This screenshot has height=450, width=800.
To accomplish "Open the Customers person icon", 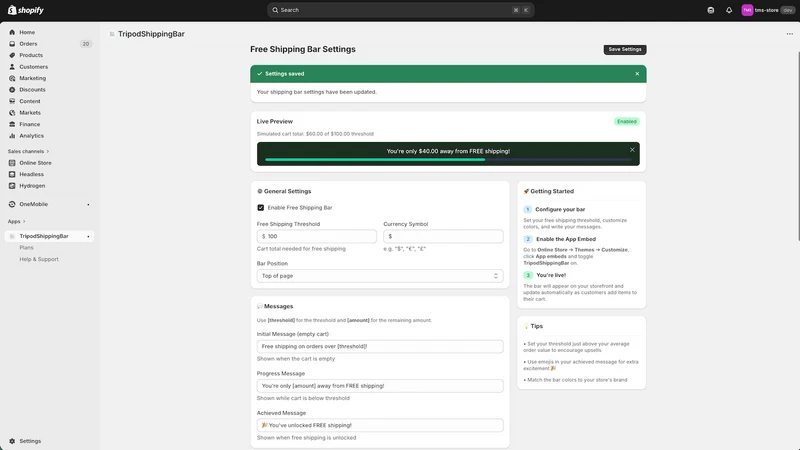I will tap(12, 67).
